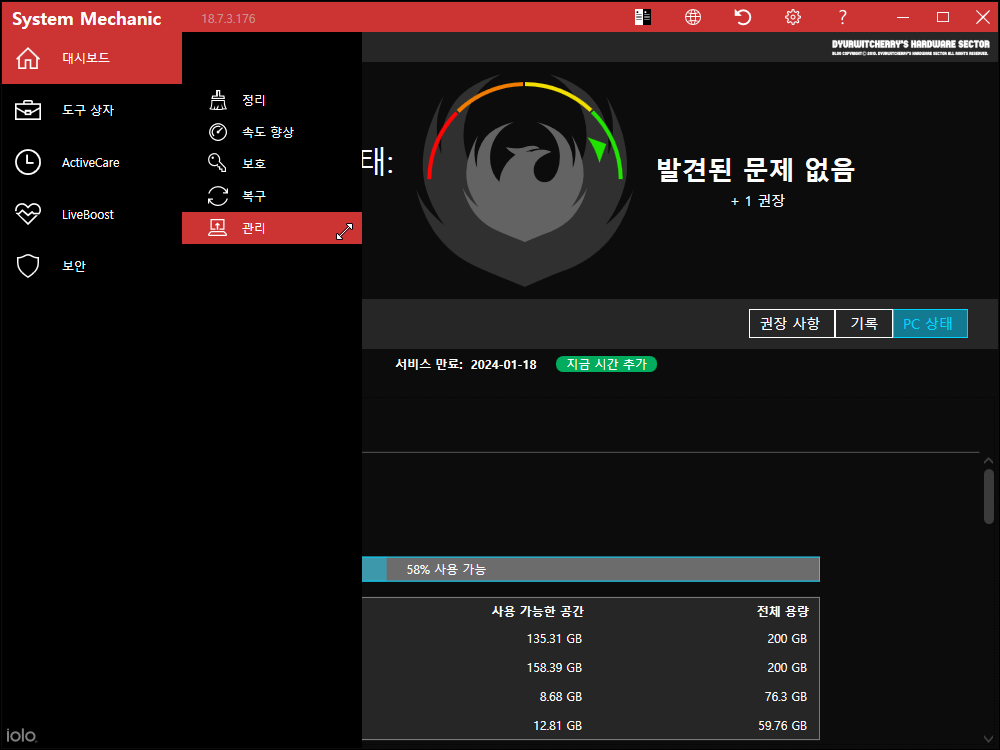This screenshot has width=1000, height=750.
Task: Click the 58% 사용 가능 disk usage bar
Action: click(x=591, y=569)
